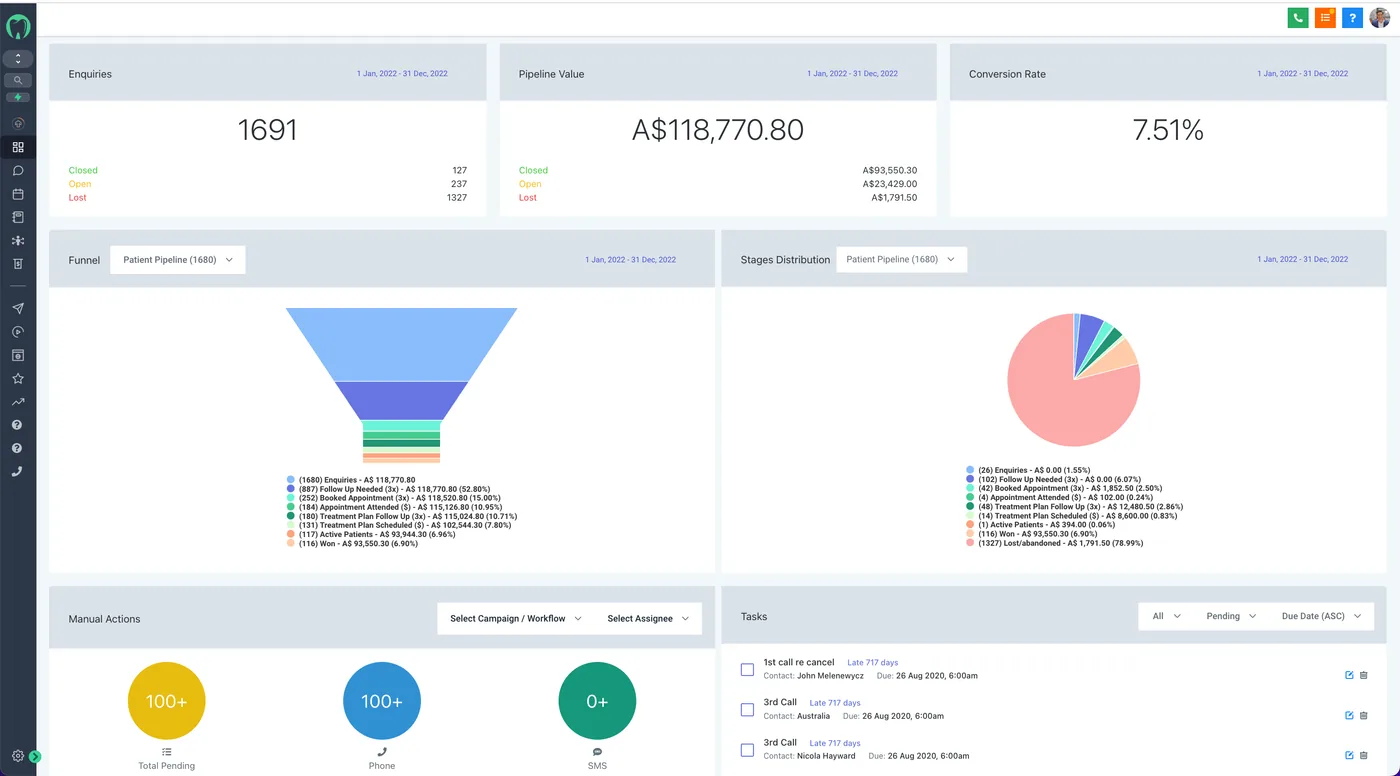Open the green phone dialer button in top bar
The image size is (1400, 776).
pos(1298,17)
